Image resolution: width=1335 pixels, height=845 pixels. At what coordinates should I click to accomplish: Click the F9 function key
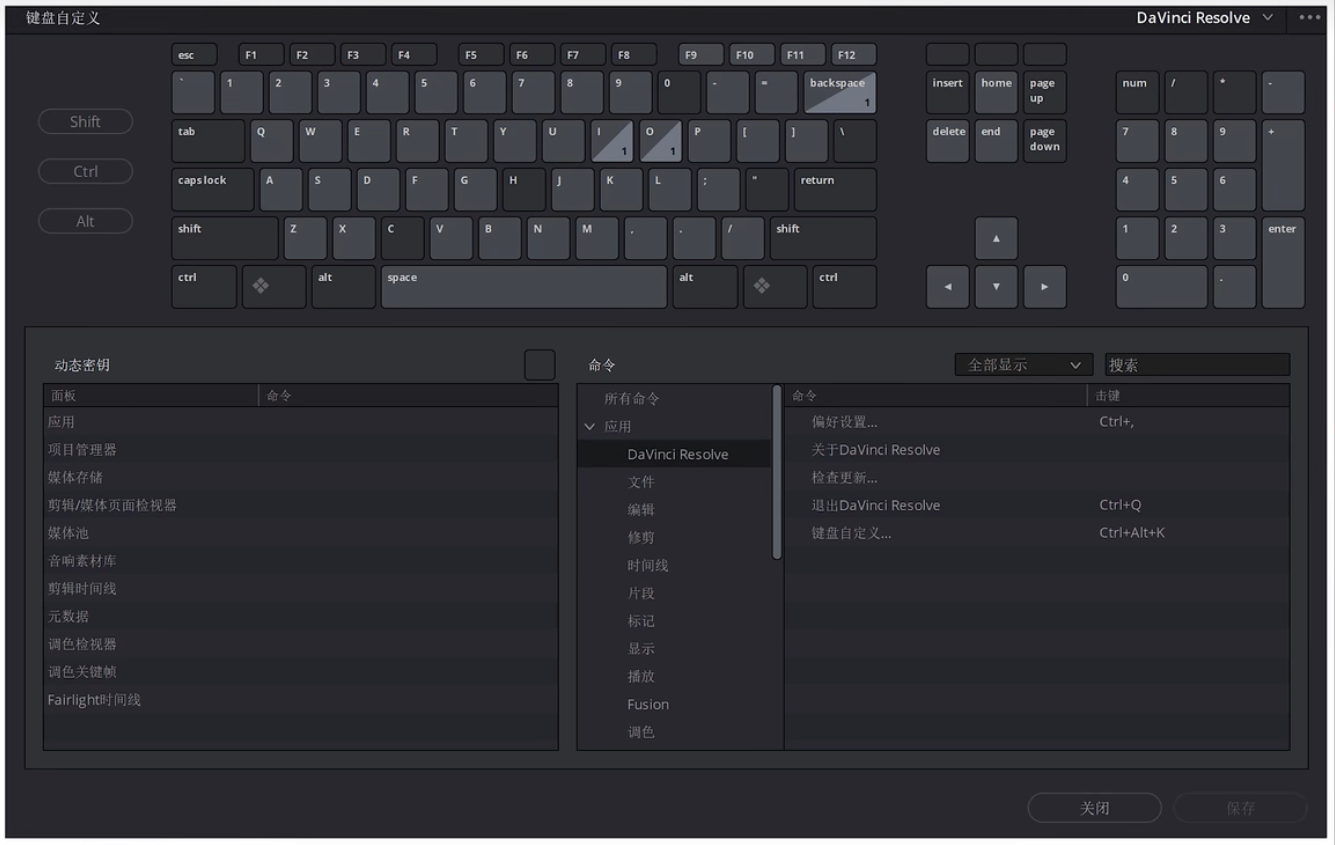pyautogui.click(x=701, y=55)
